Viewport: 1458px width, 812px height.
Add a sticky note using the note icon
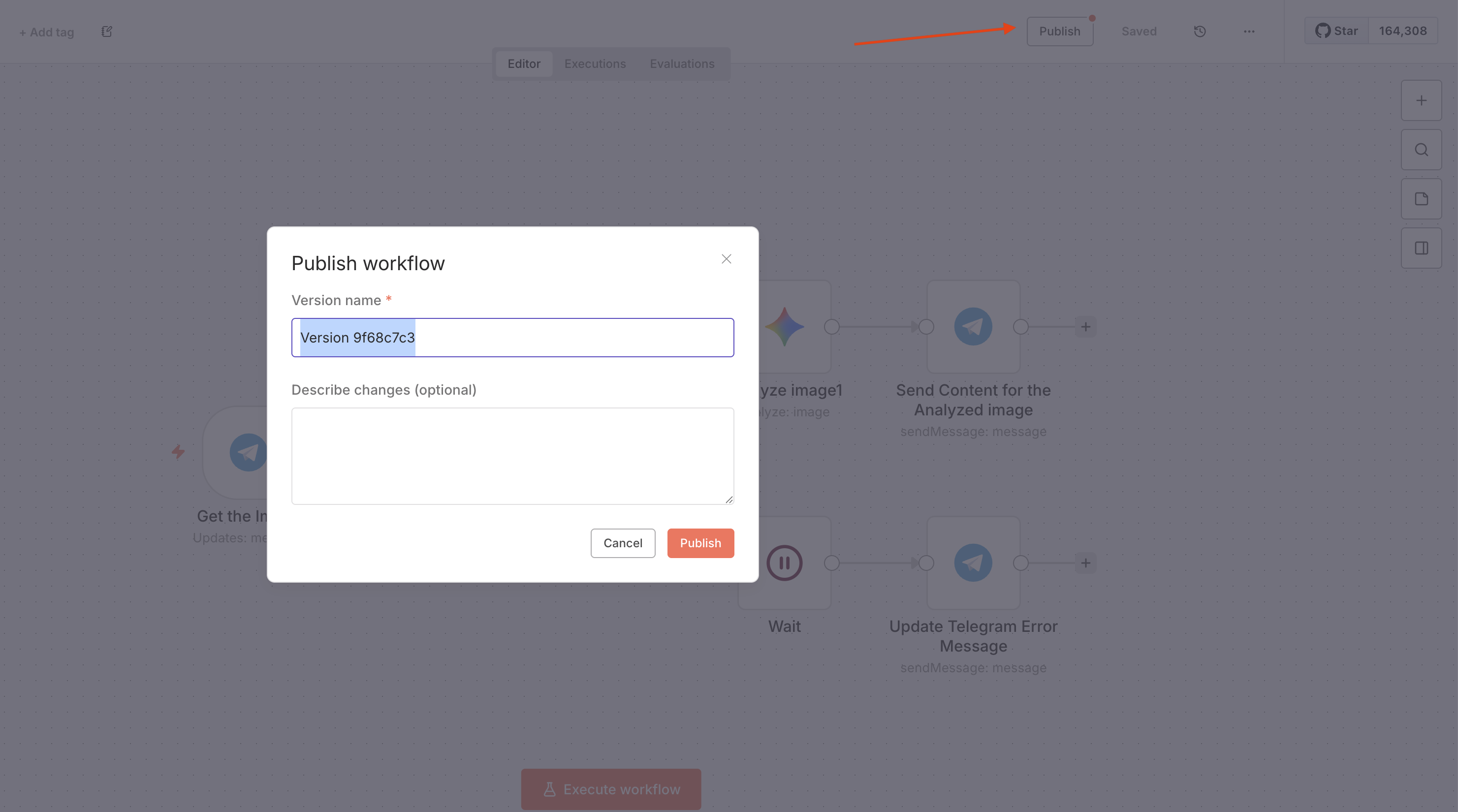1421,199
